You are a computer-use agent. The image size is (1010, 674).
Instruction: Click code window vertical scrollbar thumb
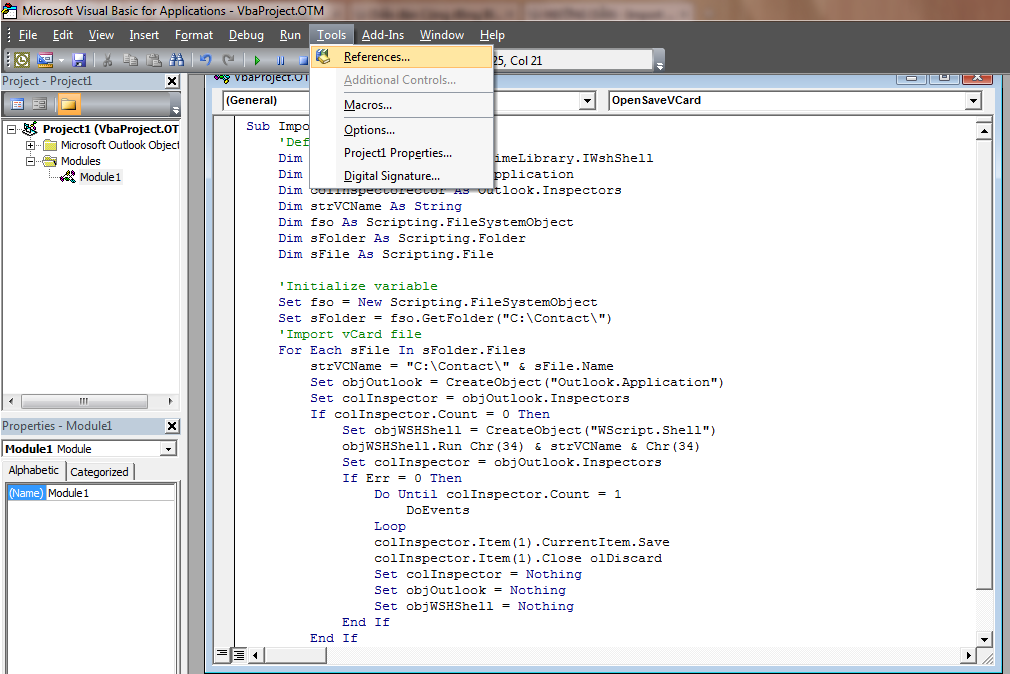tap(984, 365)
